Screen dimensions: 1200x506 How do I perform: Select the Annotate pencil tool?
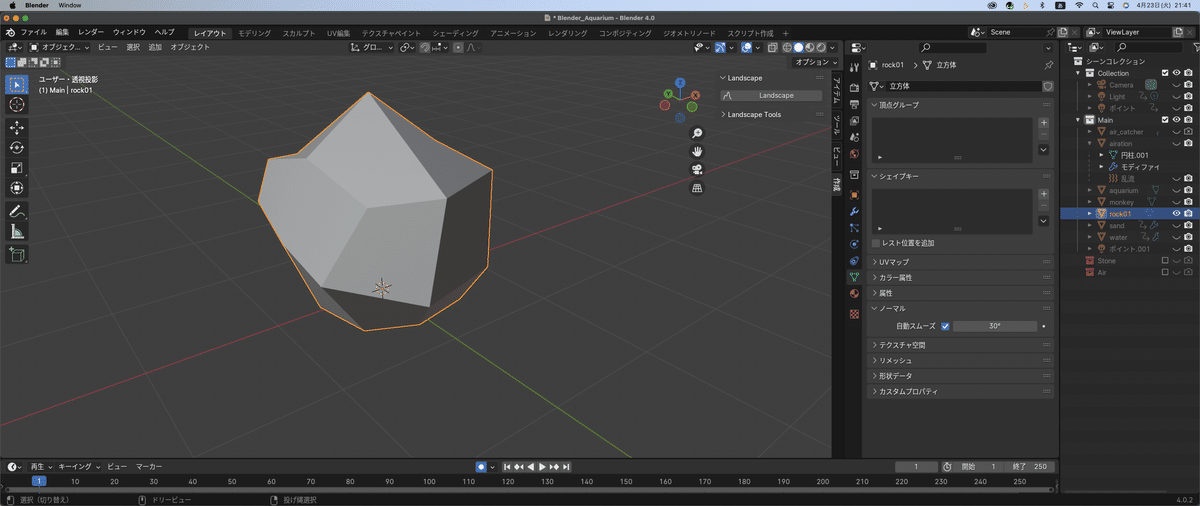click(x=17, y=212)
